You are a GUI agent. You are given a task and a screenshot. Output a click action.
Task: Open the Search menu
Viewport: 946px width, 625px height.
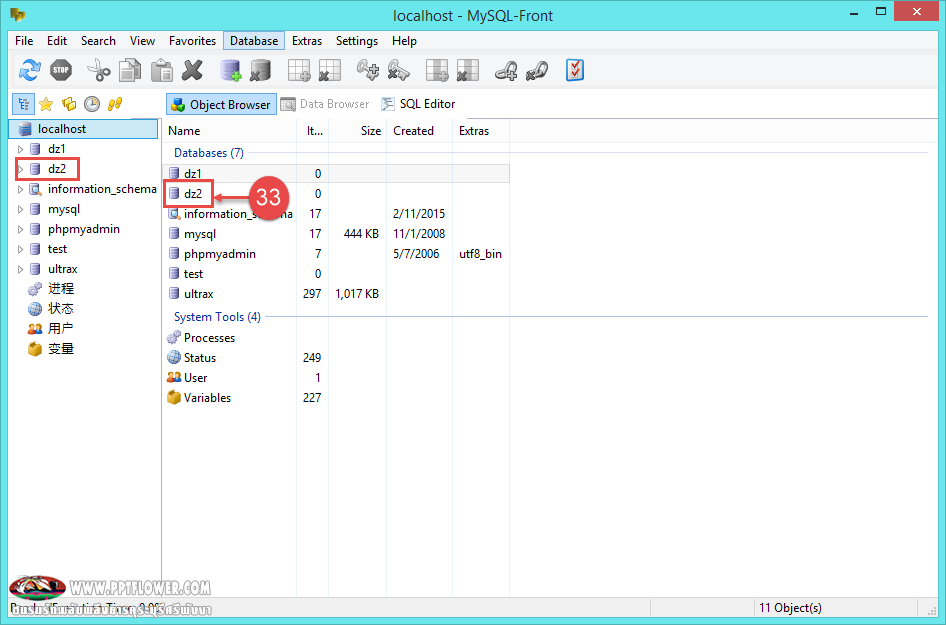point(98,41)
